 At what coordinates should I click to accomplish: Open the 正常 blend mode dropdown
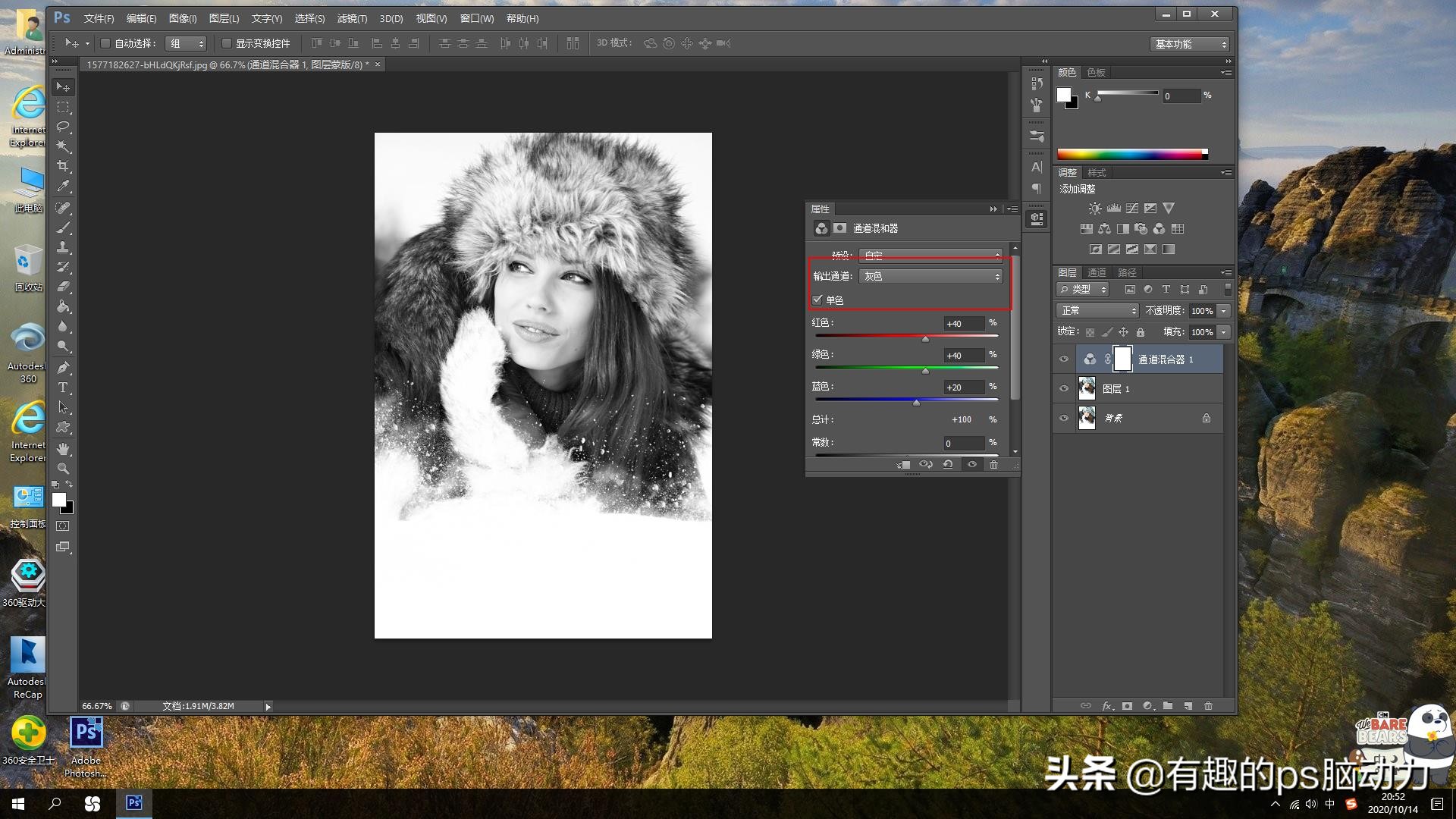(x=1097, y=311)
